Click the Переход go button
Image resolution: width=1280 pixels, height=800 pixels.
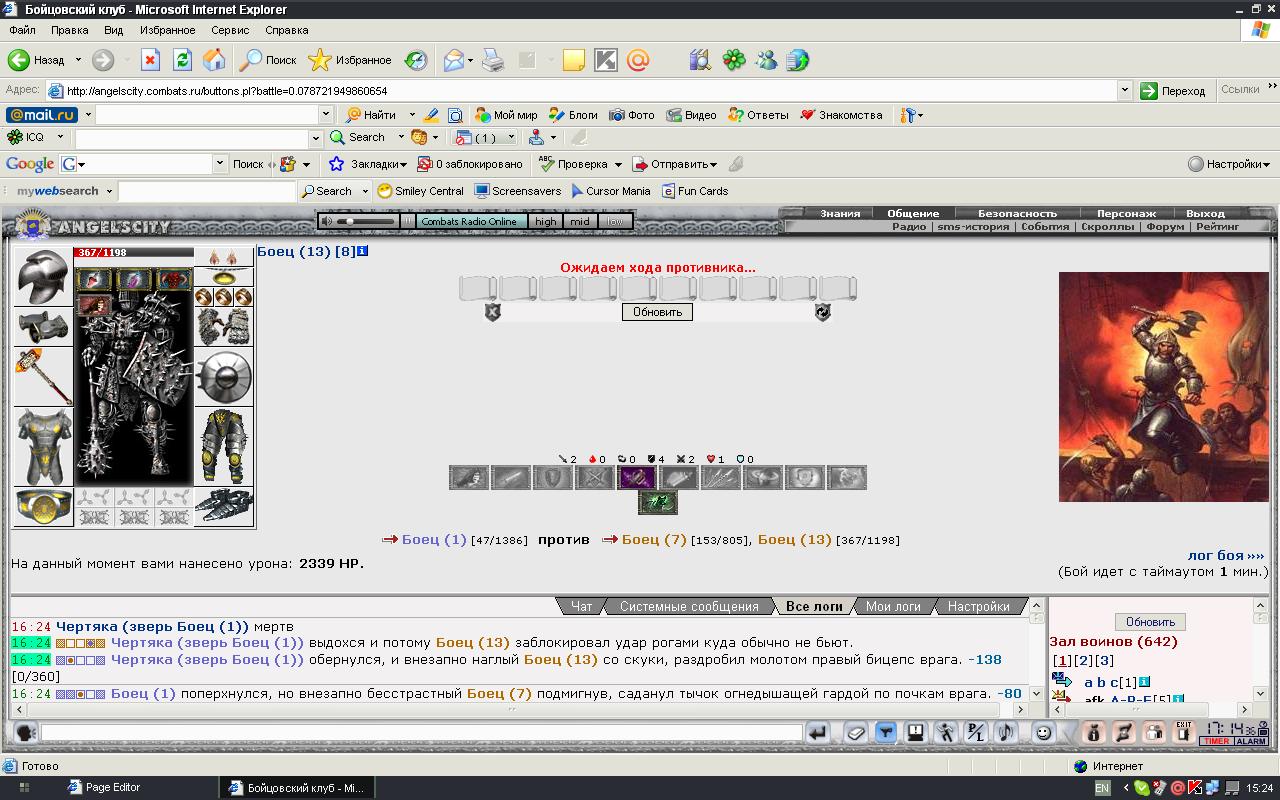[1174, 90]
